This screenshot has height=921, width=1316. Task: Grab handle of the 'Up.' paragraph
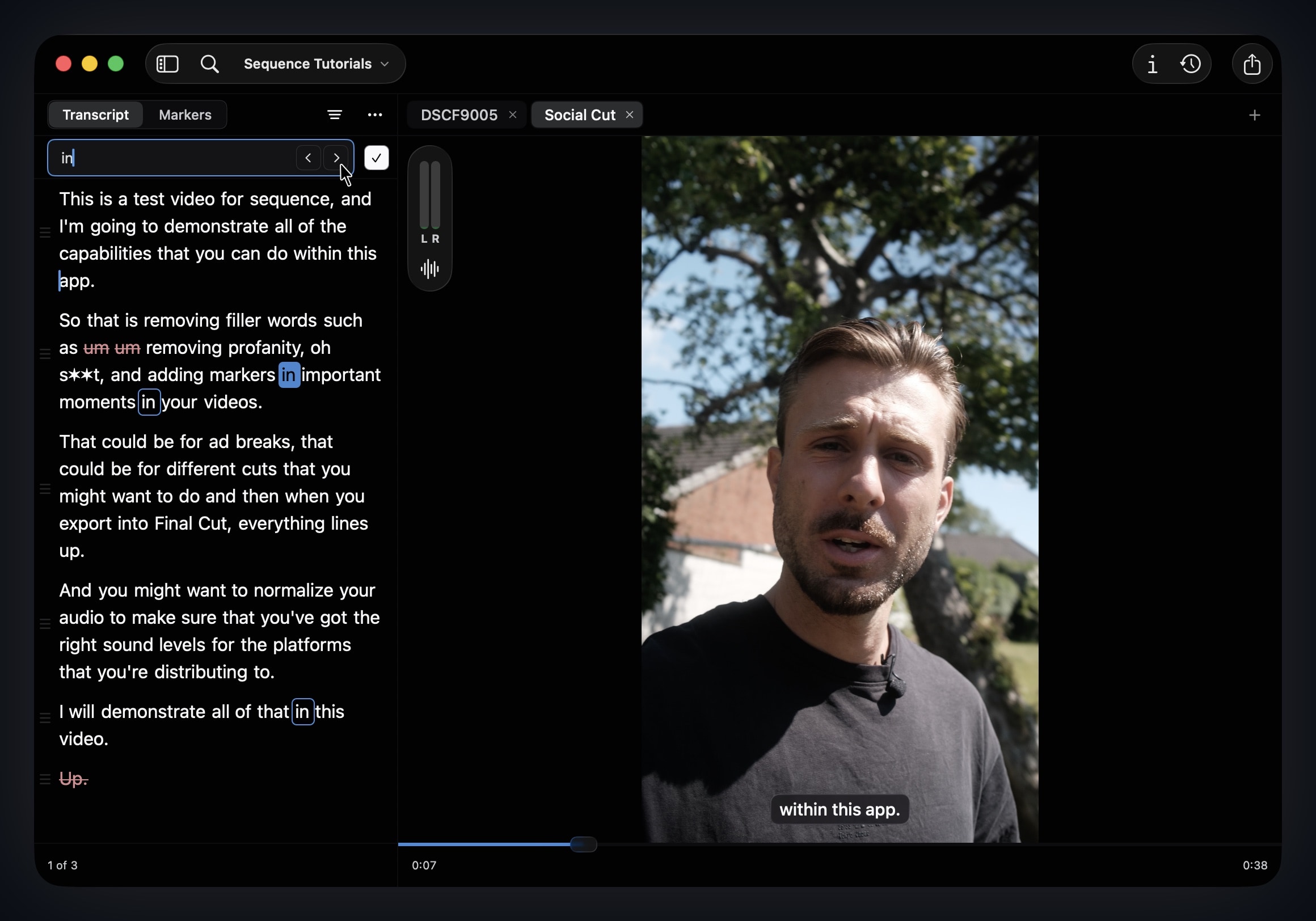[x=45, y=779]
